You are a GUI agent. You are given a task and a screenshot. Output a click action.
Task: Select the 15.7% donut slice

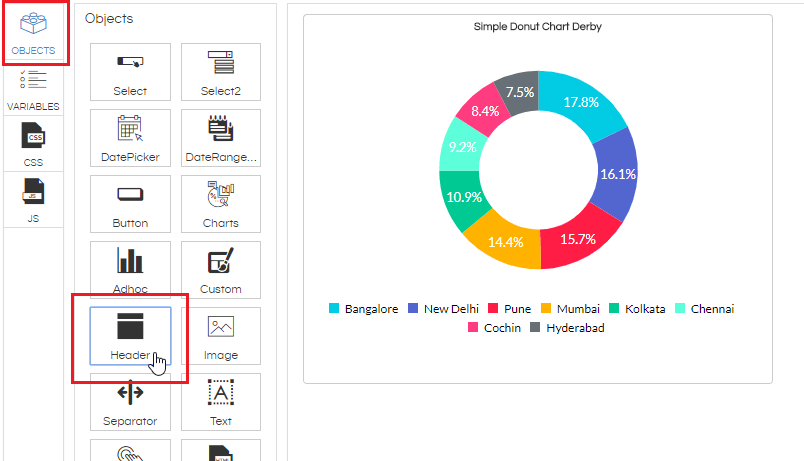[x=578, y=239]
